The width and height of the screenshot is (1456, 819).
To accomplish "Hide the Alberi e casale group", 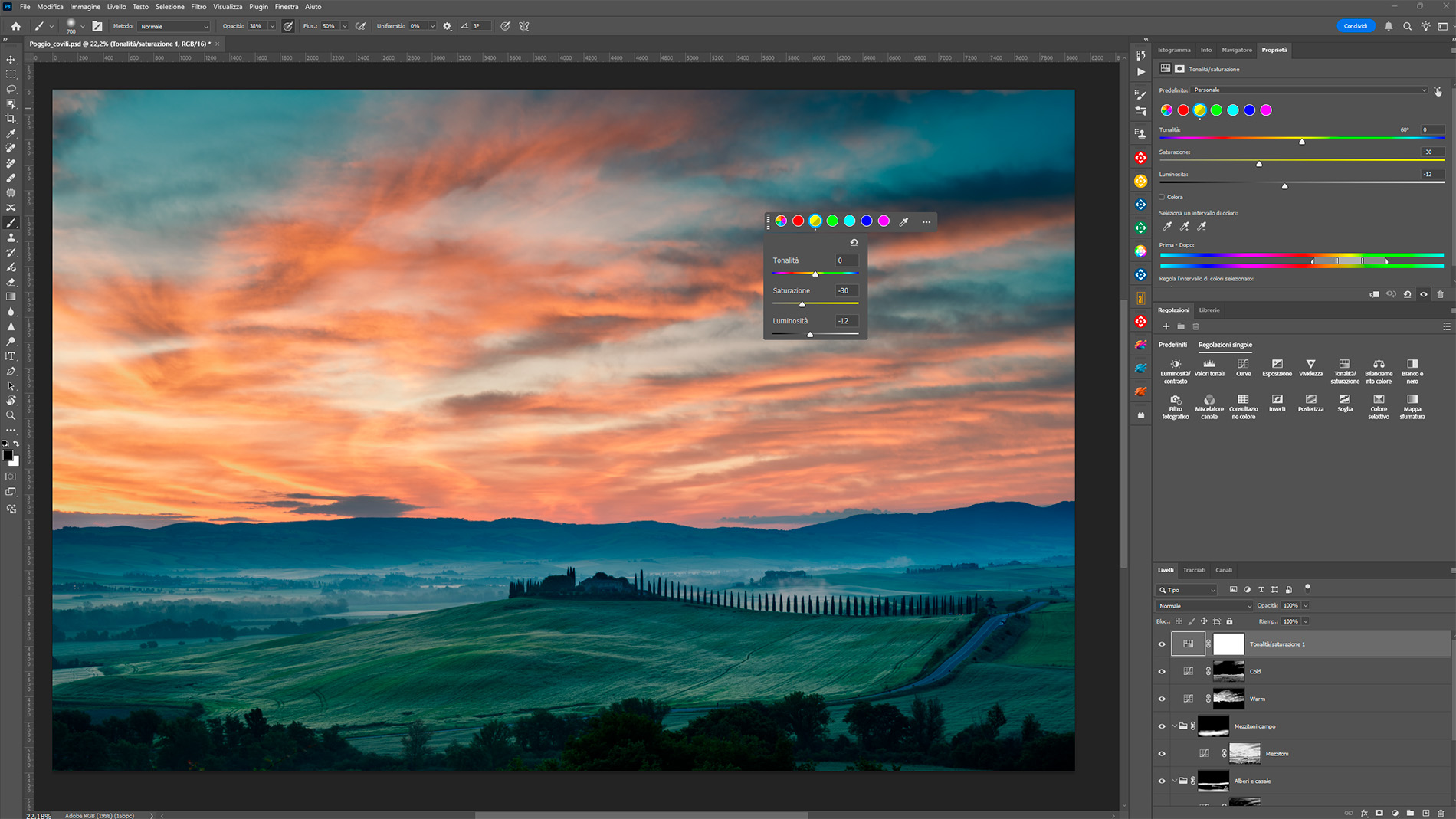I will click(x=1162, y=781).
